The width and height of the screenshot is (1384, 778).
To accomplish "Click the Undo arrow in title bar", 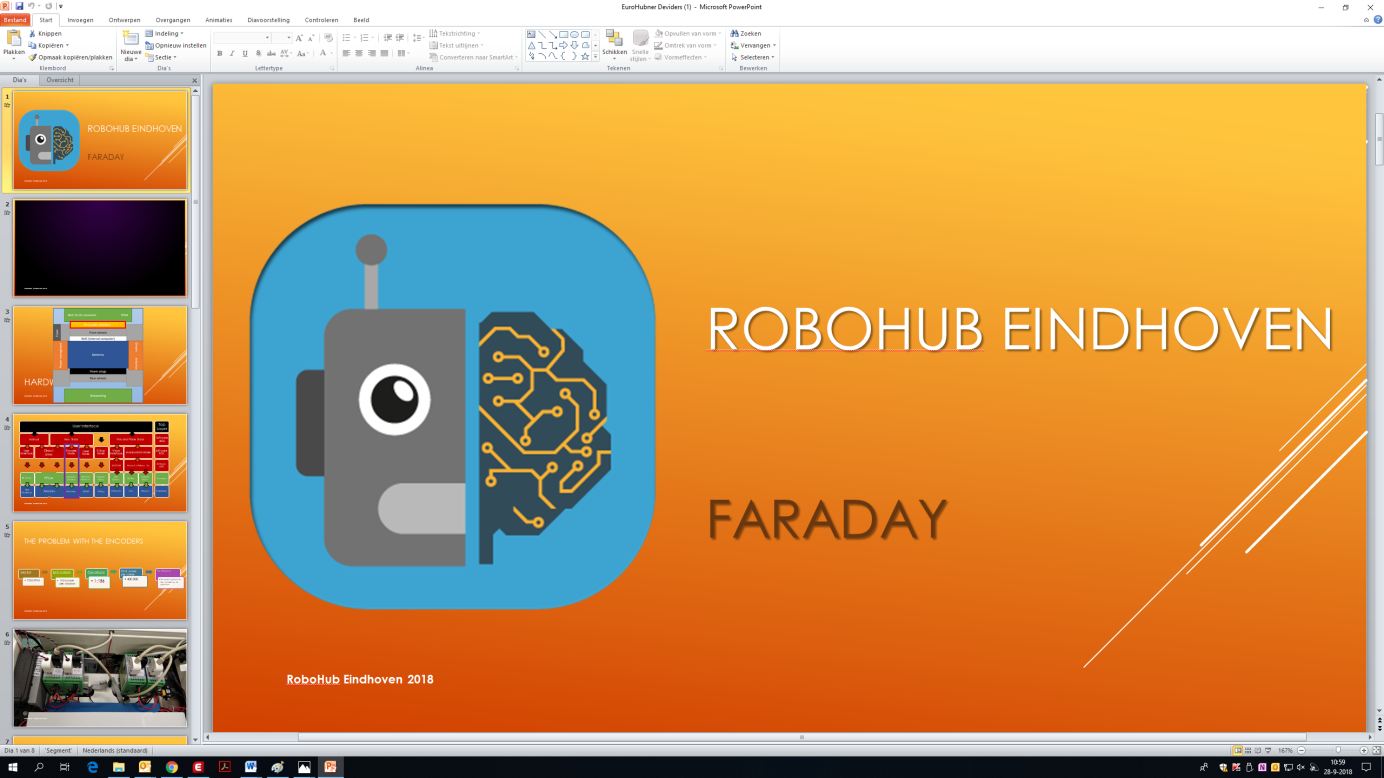I will click(32, 6).
